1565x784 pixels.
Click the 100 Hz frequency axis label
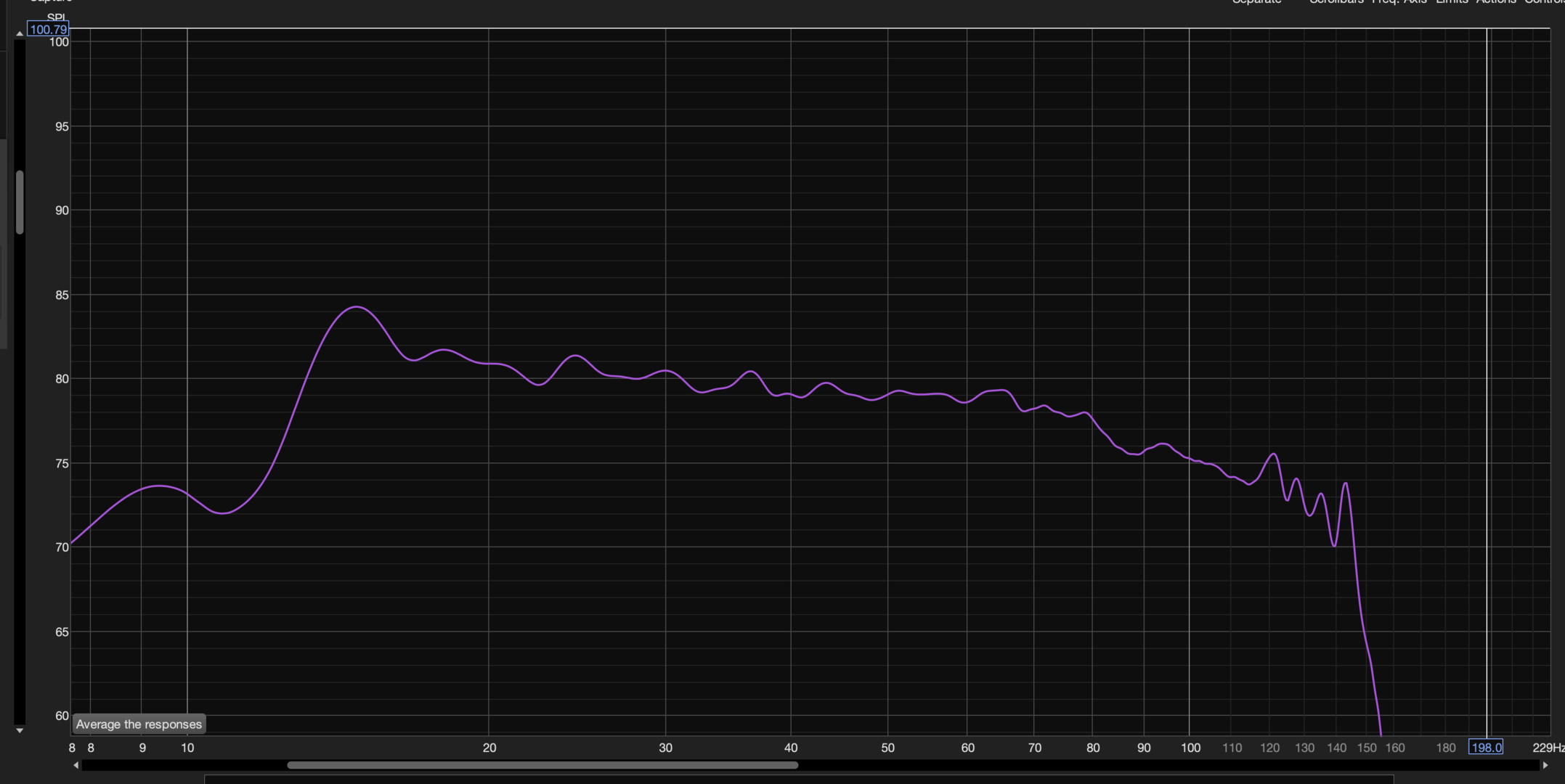(x=1190, y=748)
